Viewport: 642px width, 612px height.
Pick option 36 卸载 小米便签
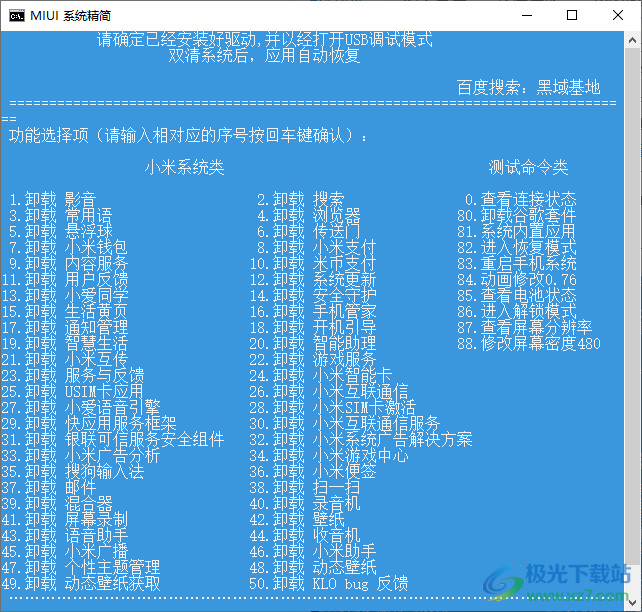tap(313, 472)
